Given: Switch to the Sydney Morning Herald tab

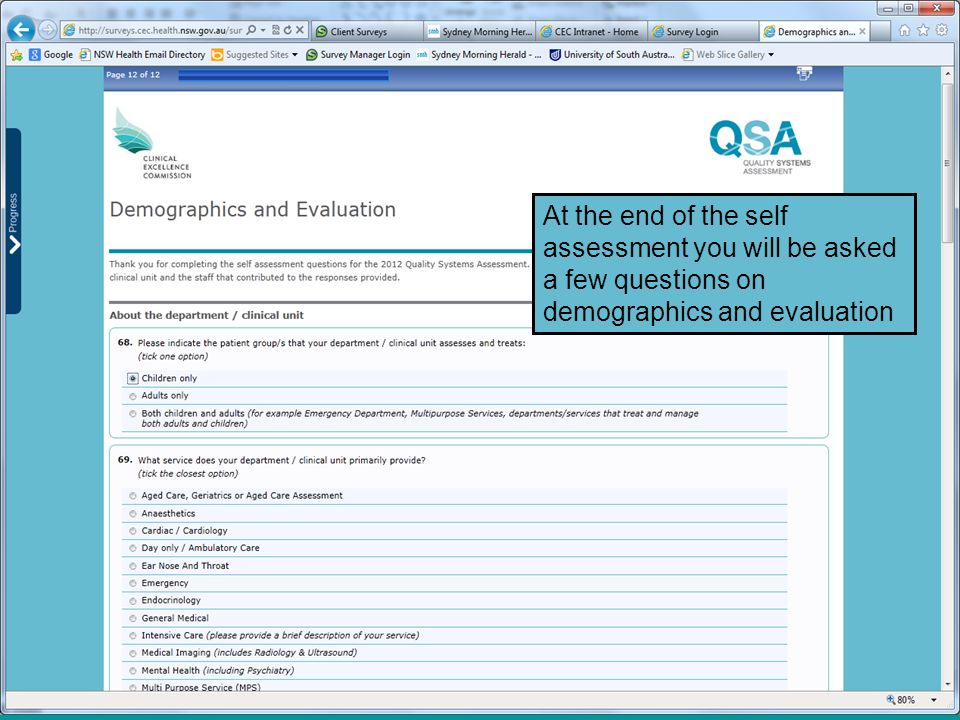Looking at the screenshot, I should coord(479,31).
